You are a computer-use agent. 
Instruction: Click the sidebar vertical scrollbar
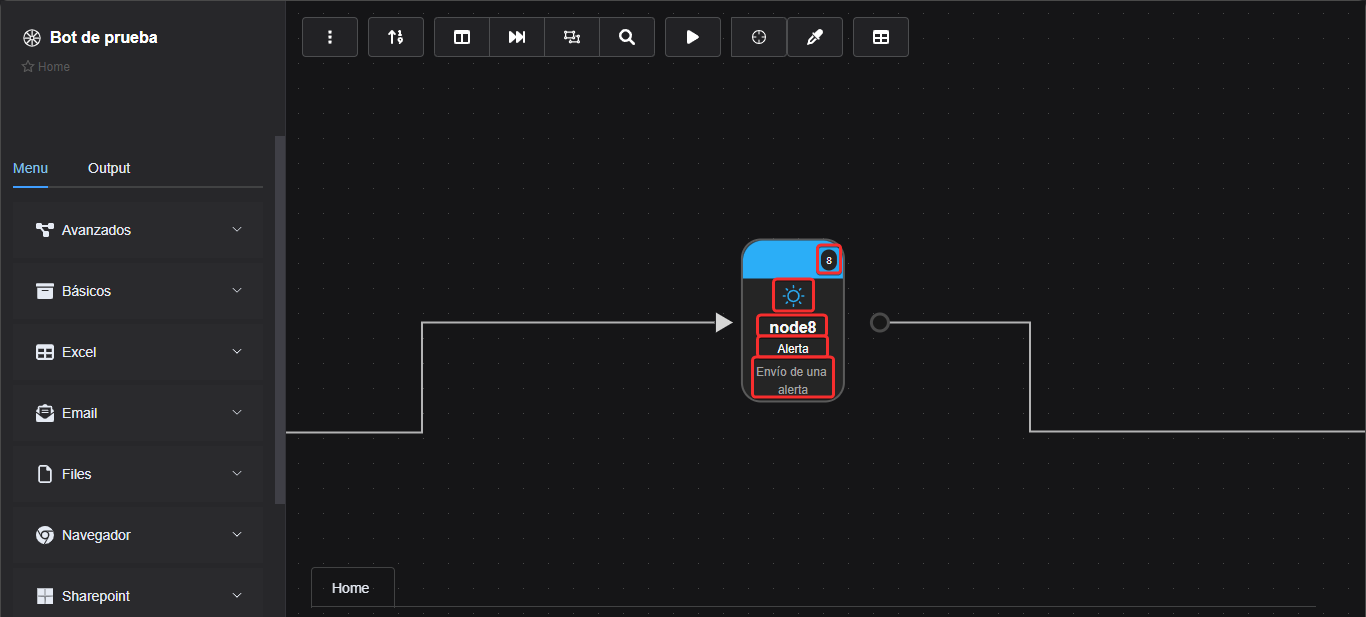(280, 320)
